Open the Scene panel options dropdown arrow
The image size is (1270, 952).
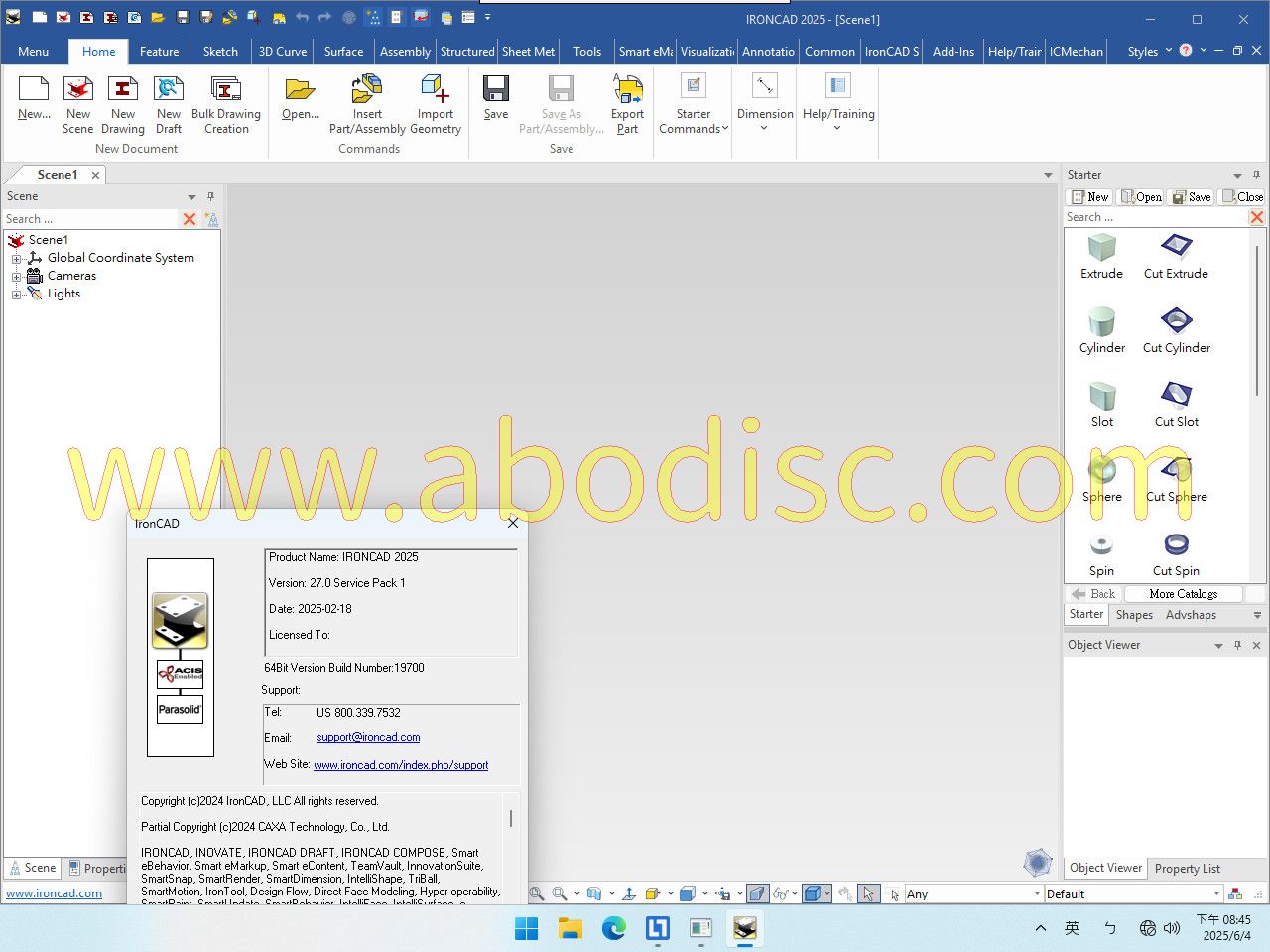(x=192, y=197)
